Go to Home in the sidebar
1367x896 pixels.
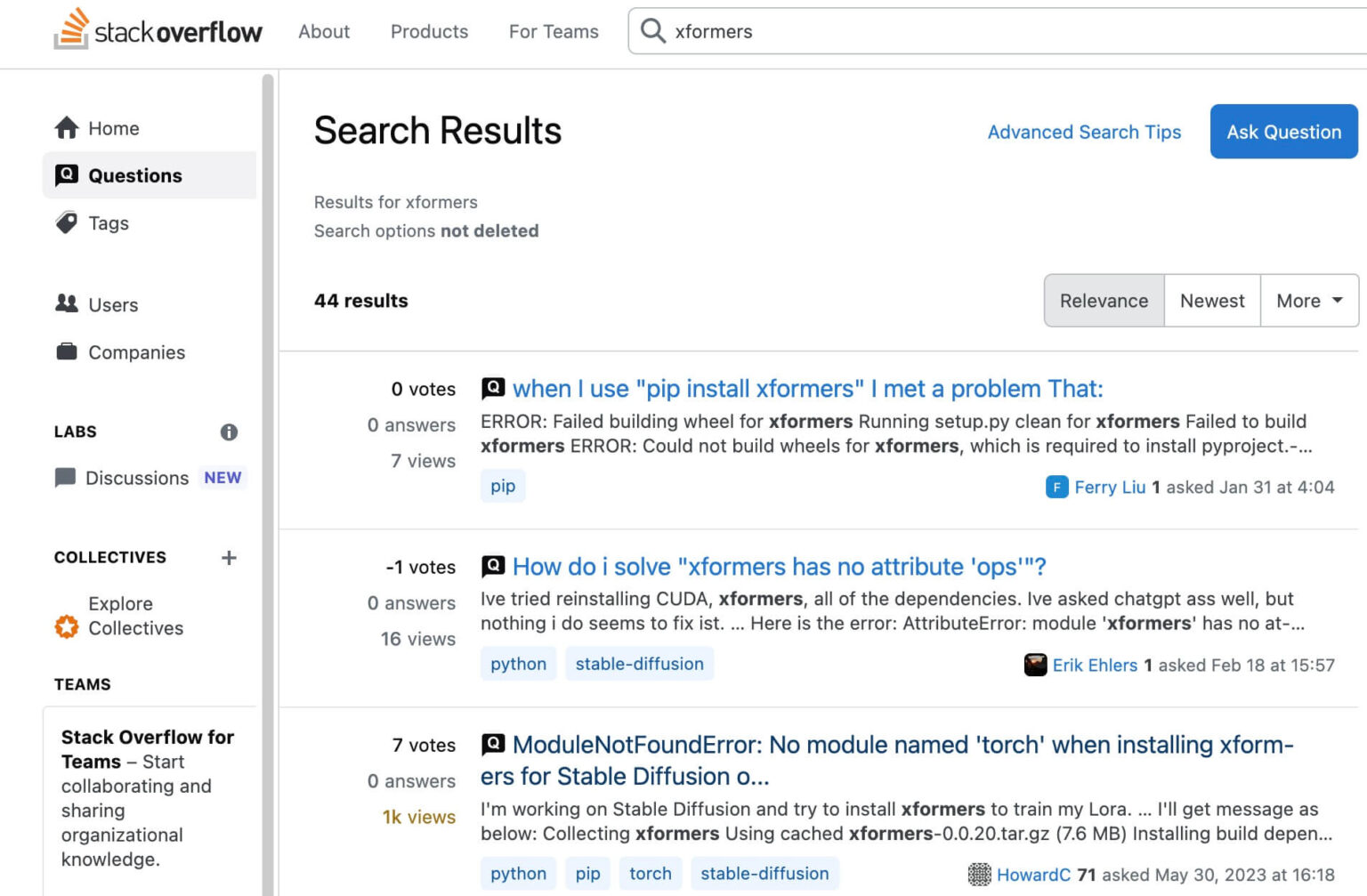[113, 128]
